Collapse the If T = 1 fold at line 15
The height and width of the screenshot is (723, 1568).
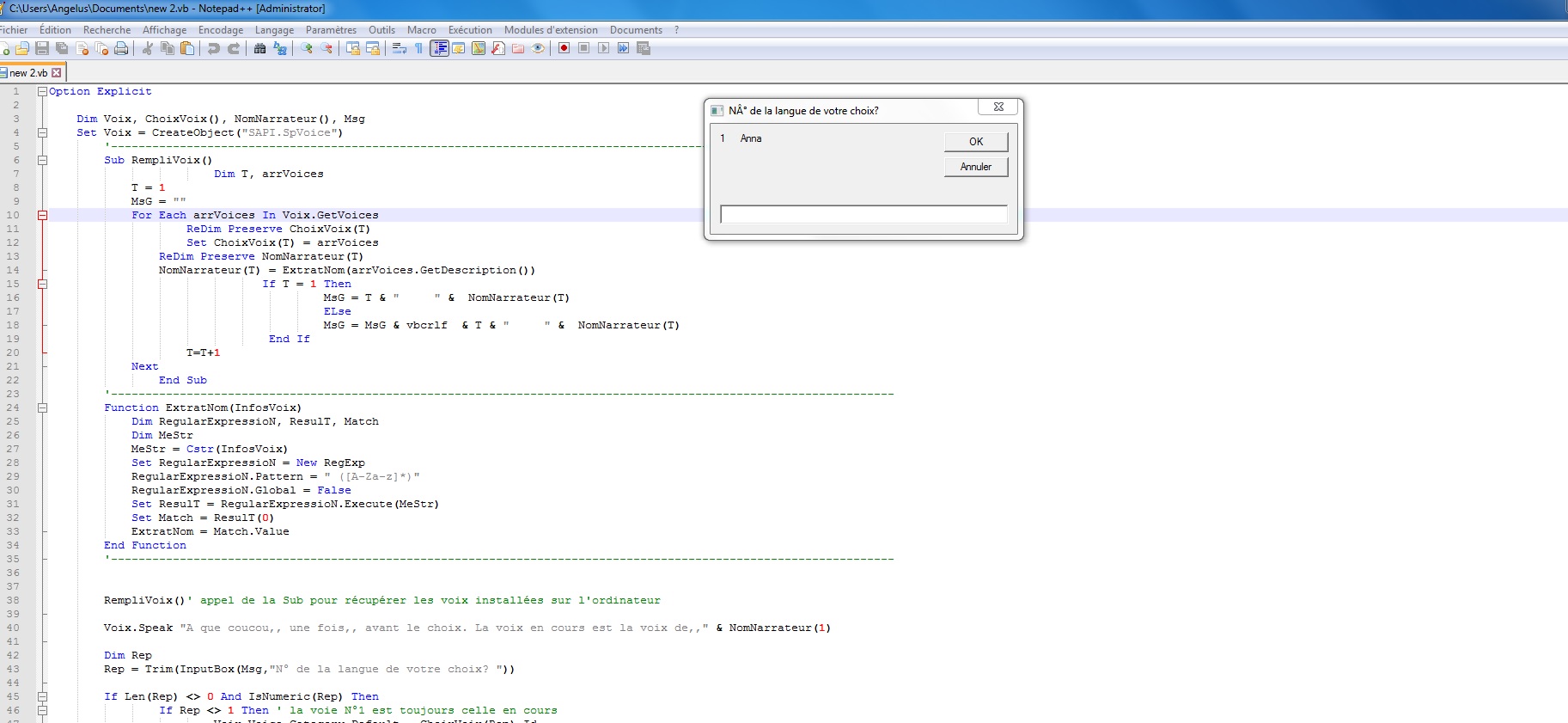pos(42,284)
